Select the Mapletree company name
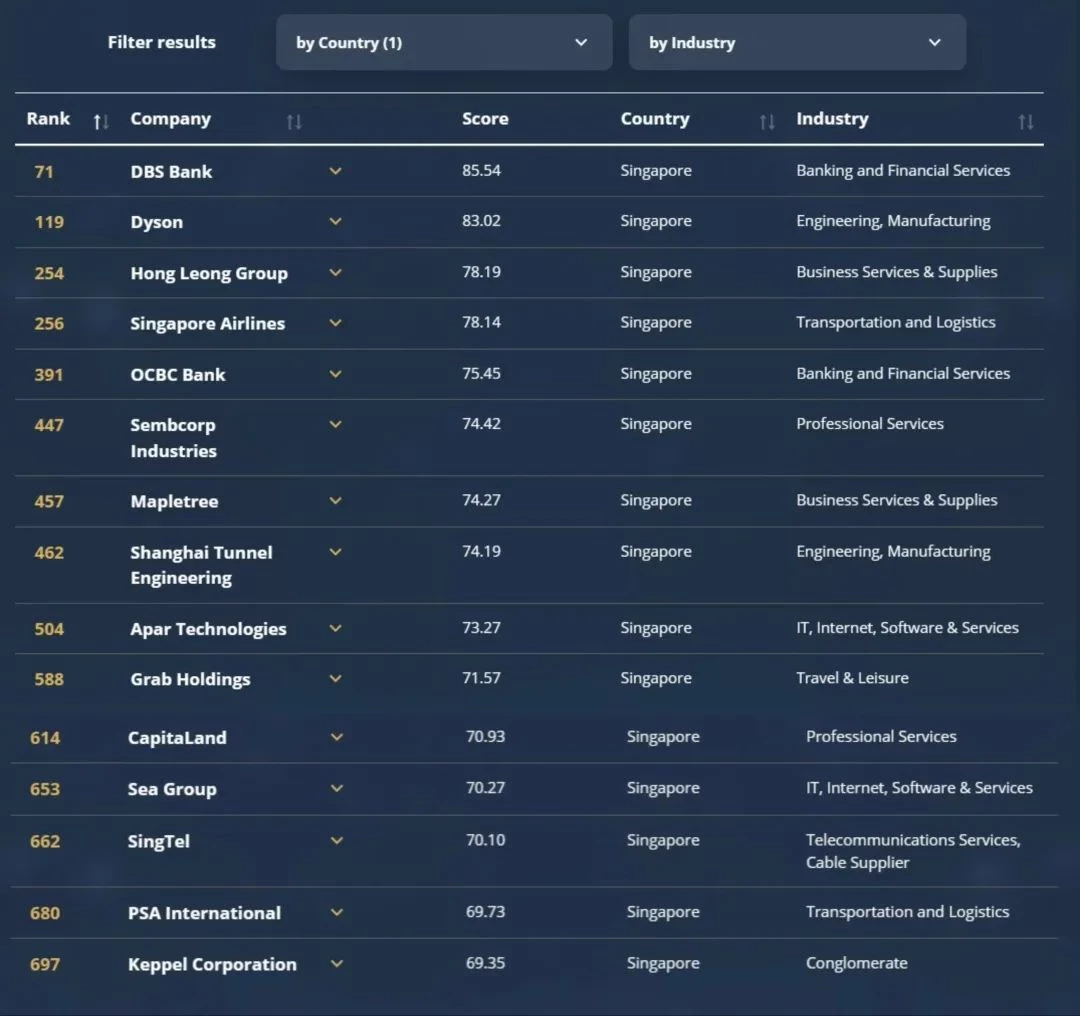This screenshot has height=1016, width=1080. [x=174, y=502]
